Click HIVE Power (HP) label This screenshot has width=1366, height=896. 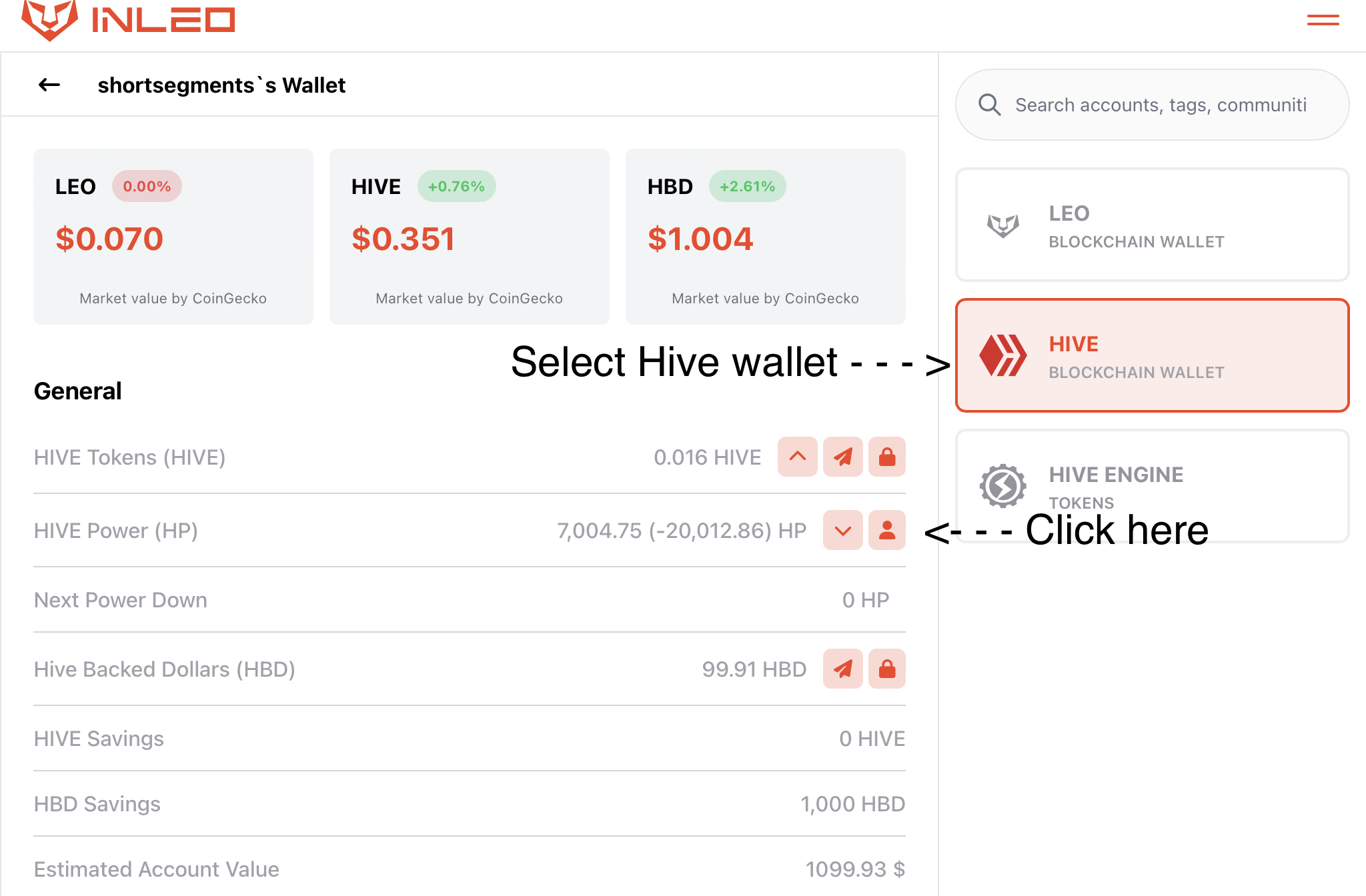(x=116, y=531)
